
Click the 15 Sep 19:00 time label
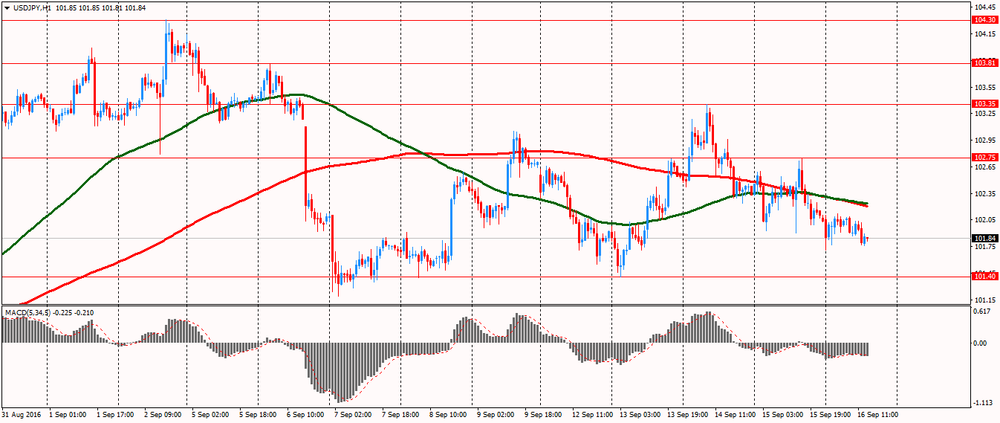click(829, 414)
